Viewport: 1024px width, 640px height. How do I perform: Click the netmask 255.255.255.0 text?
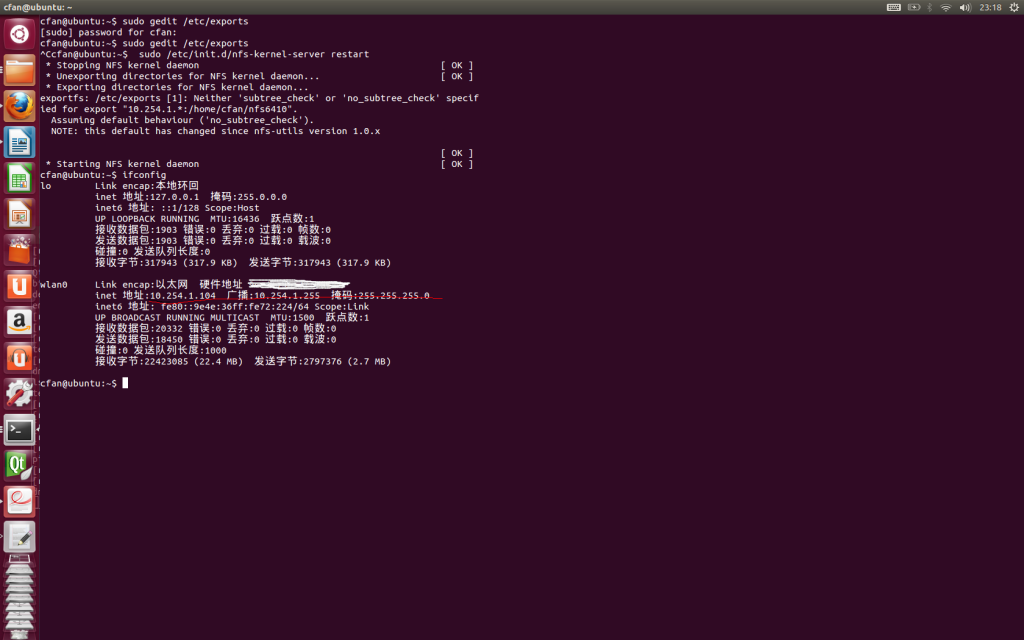392,296
